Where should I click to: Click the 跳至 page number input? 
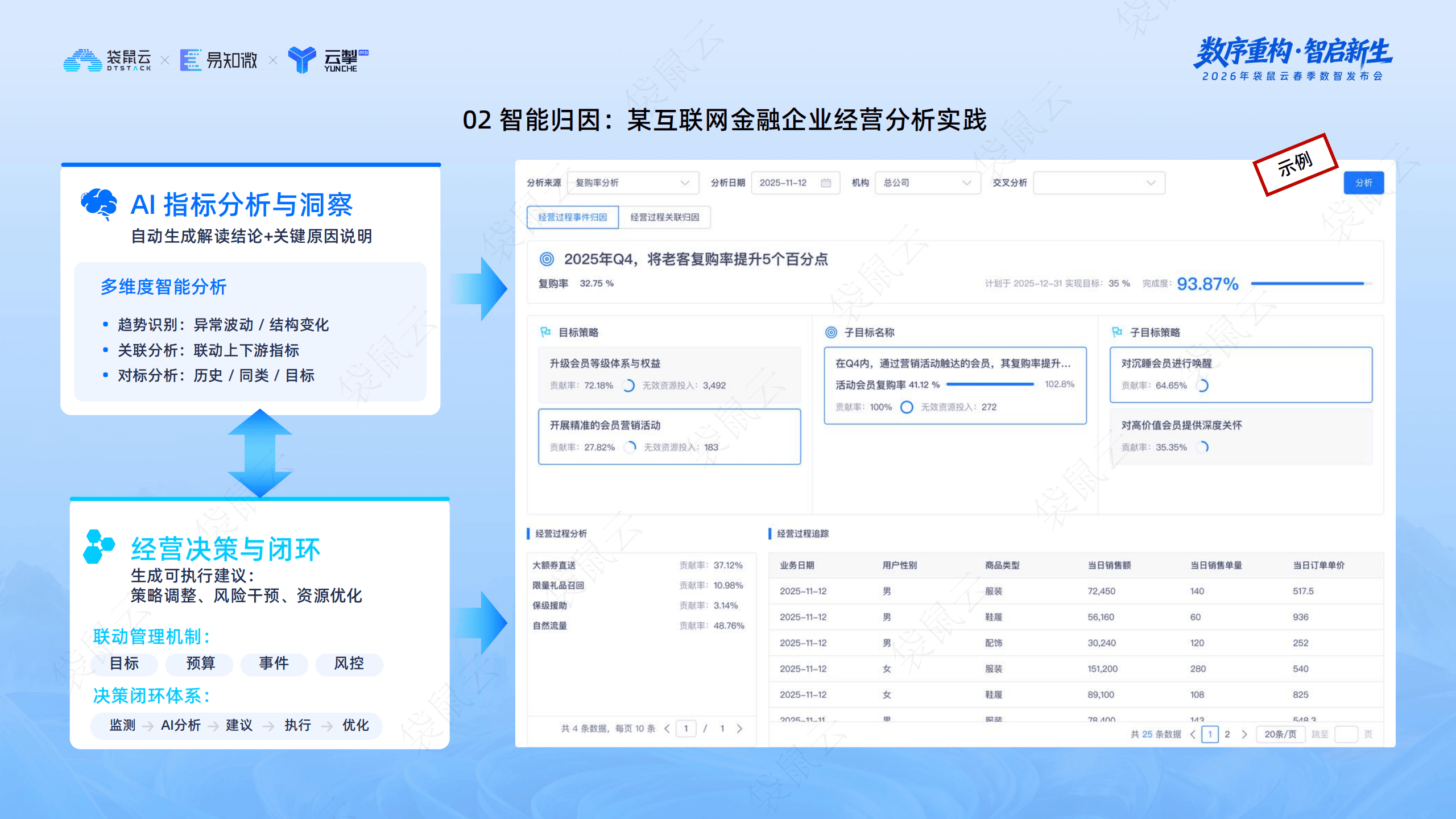point(1346,734)
